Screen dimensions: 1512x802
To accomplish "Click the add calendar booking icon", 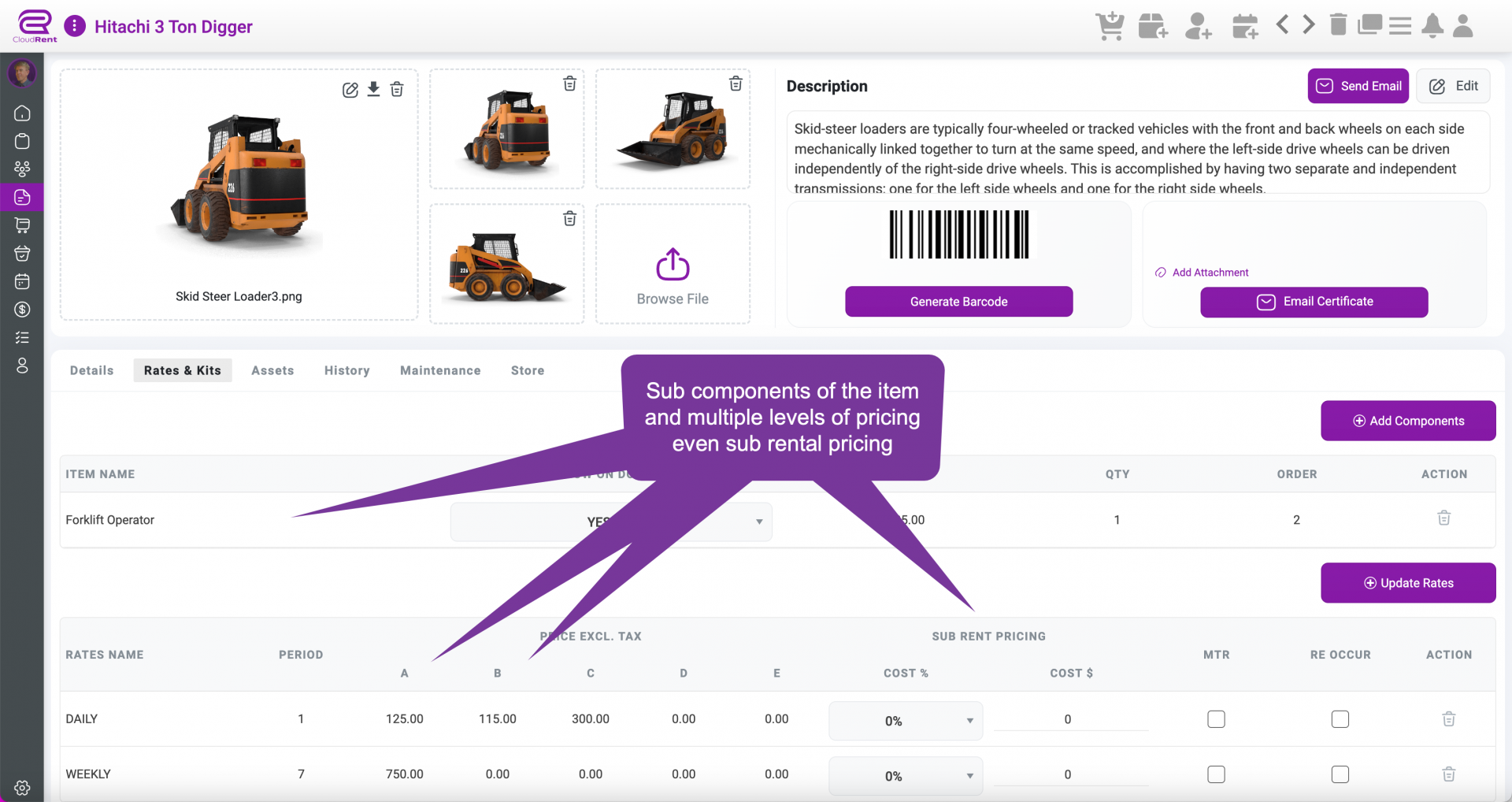I will point(1245,26).
